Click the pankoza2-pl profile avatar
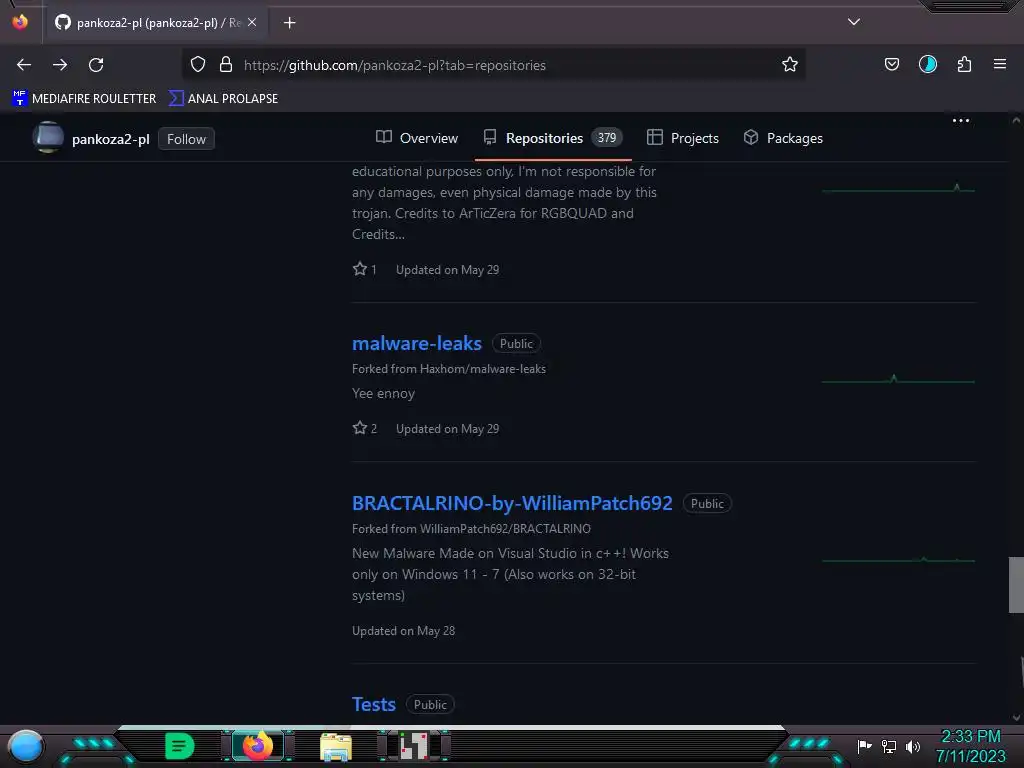 click(x=48, y=138)
